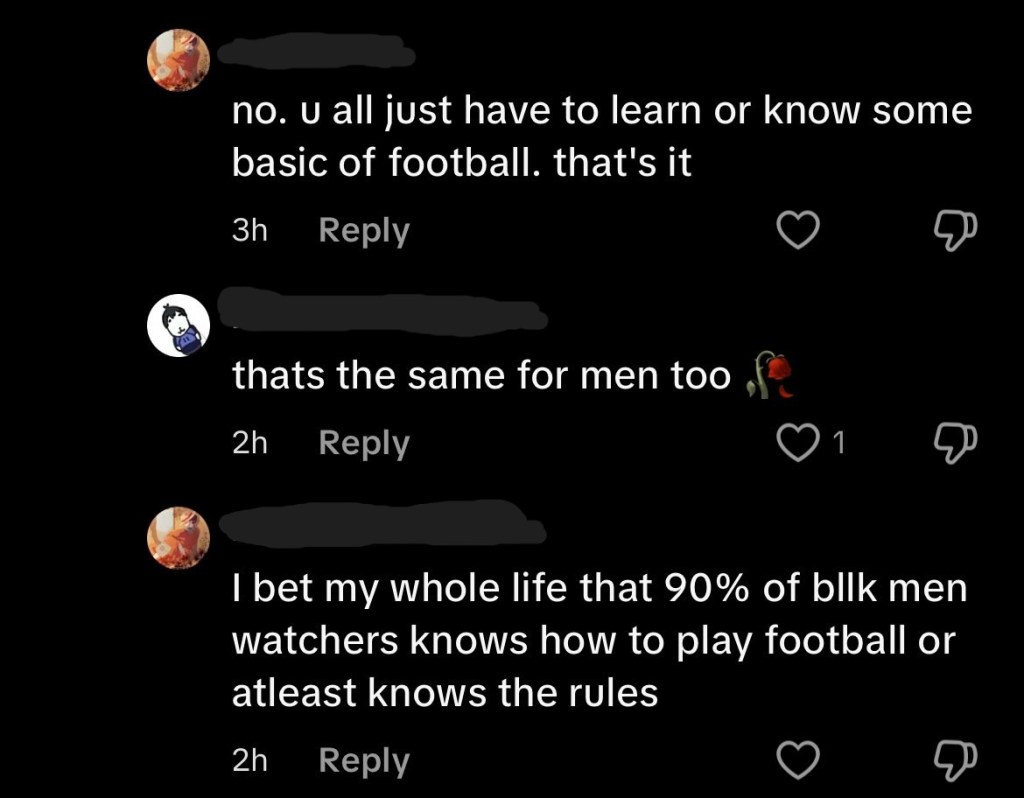Open the blurred username above the first comment
Viewport: 1024px width, 798px height.
click(316, 50)
